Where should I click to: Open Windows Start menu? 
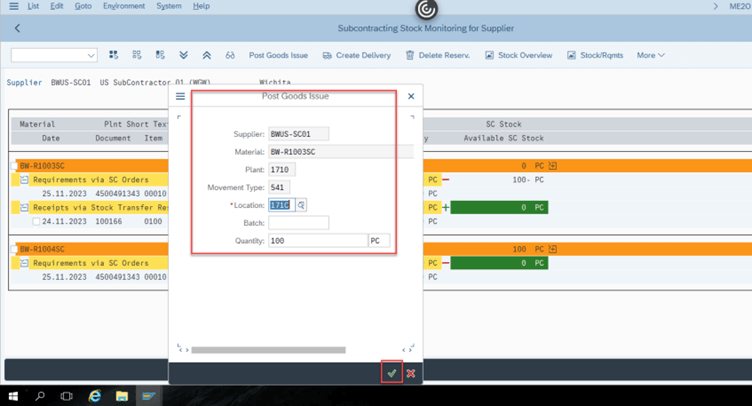coord(13,396)
